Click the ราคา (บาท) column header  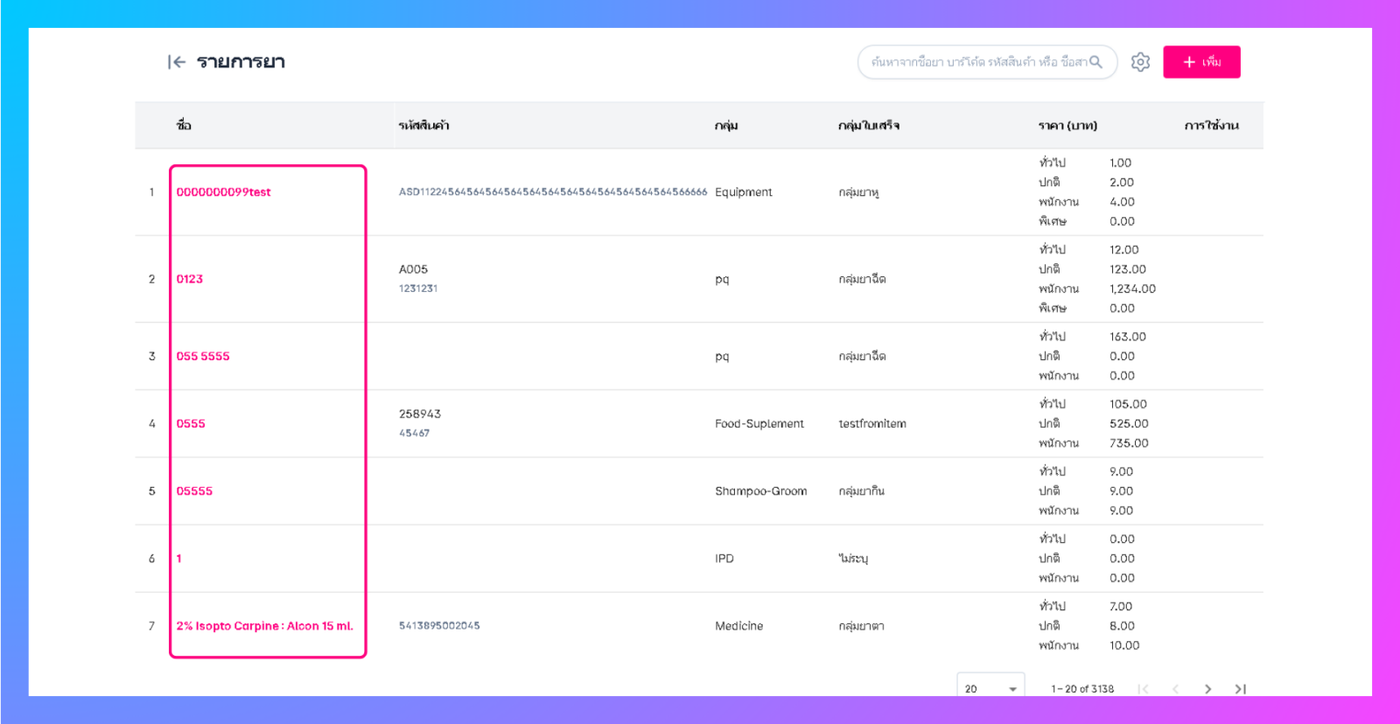1068,126
